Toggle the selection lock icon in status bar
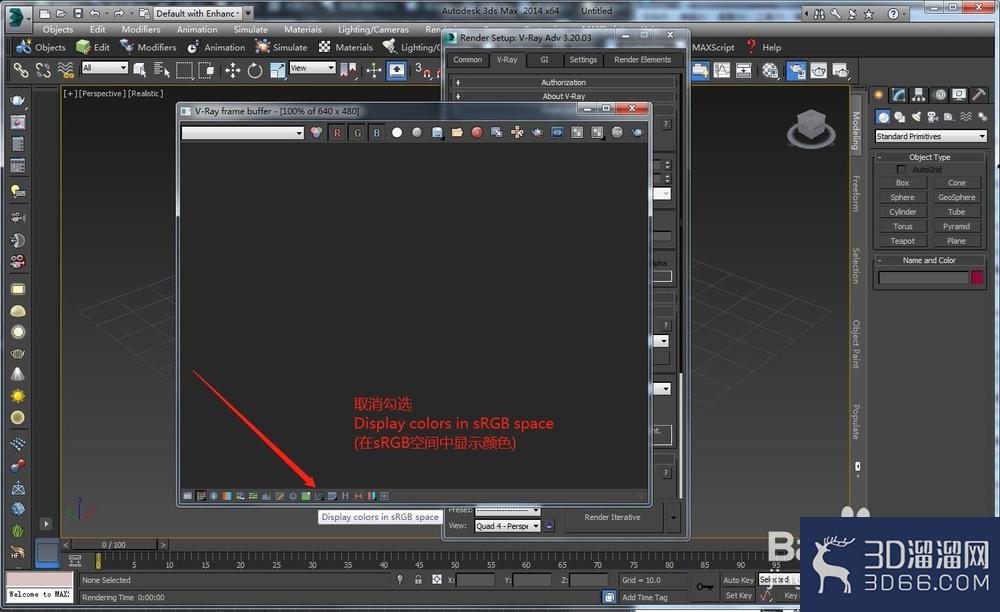This screenshot has height=612, width=1000. [418, 579]
